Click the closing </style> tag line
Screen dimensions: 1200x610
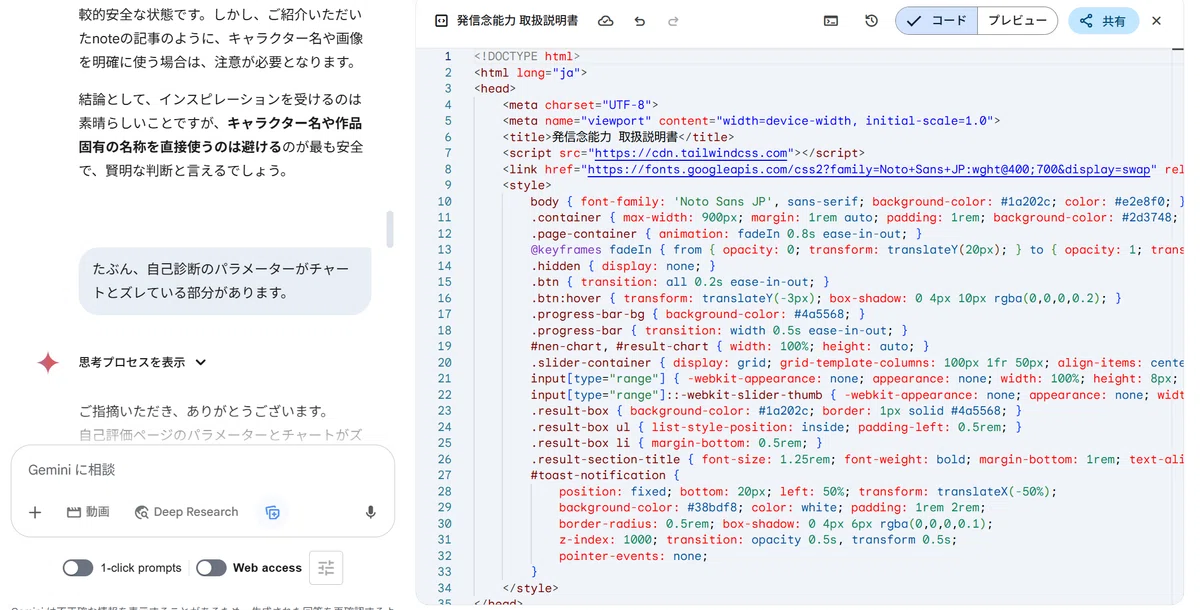530,588
